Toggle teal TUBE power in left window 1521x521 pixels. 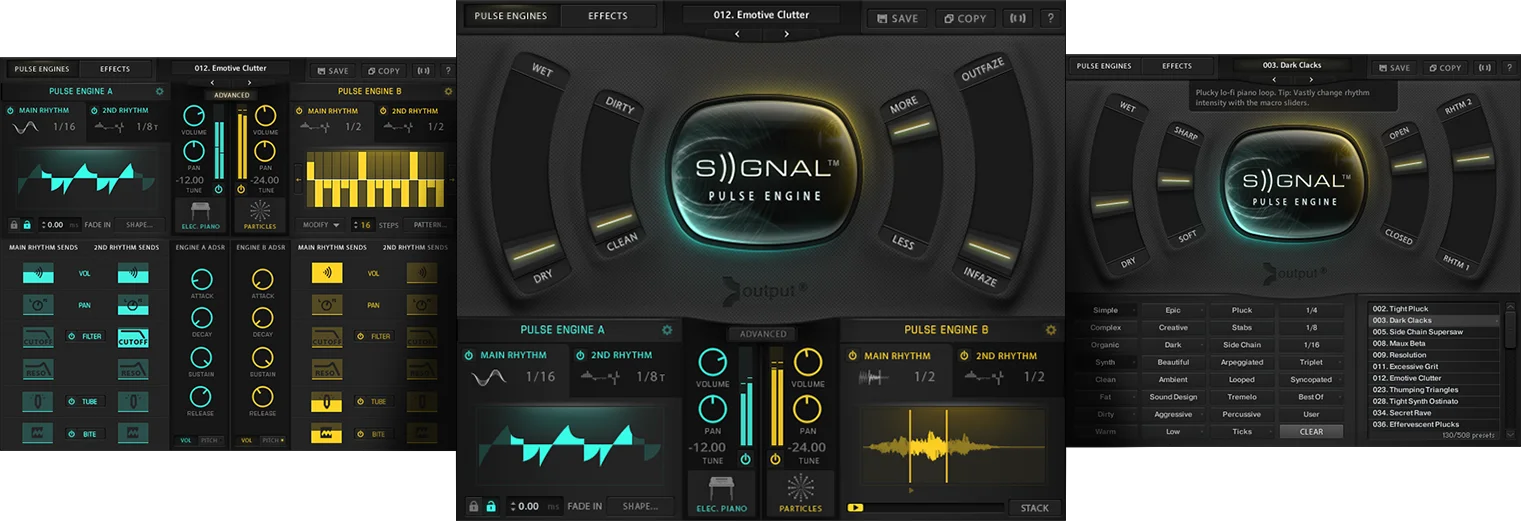[72, 401]
